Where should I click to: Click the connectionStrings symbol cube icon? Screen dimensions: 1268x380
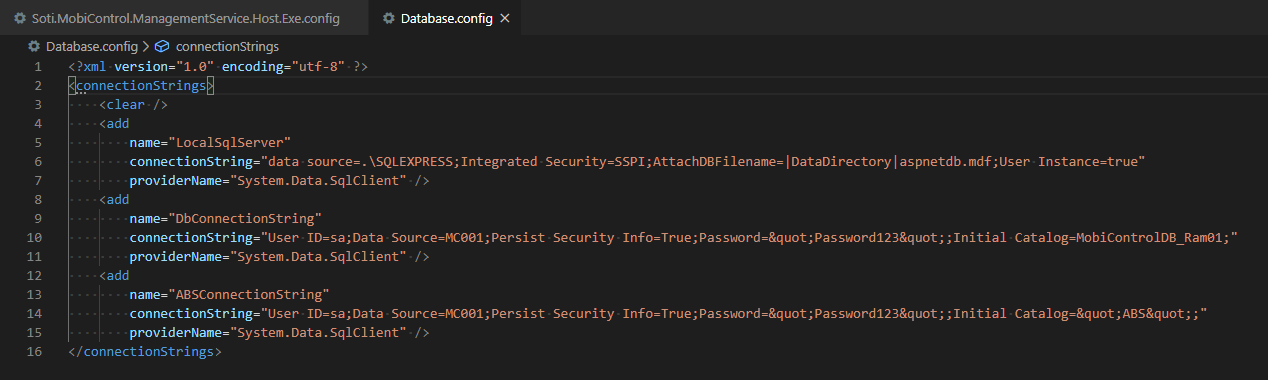point(162,46)
